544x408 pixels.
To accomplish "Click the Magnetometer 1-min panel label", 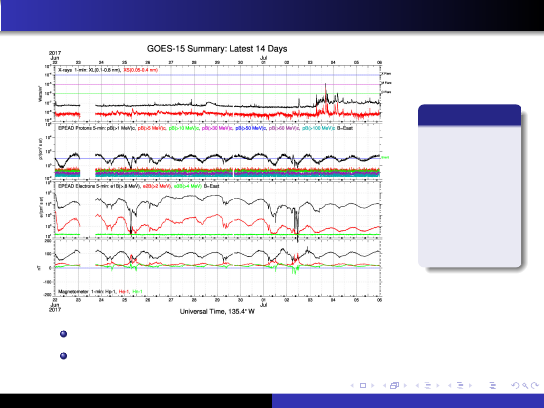I will pyautogui.click(x=100, y=292).
